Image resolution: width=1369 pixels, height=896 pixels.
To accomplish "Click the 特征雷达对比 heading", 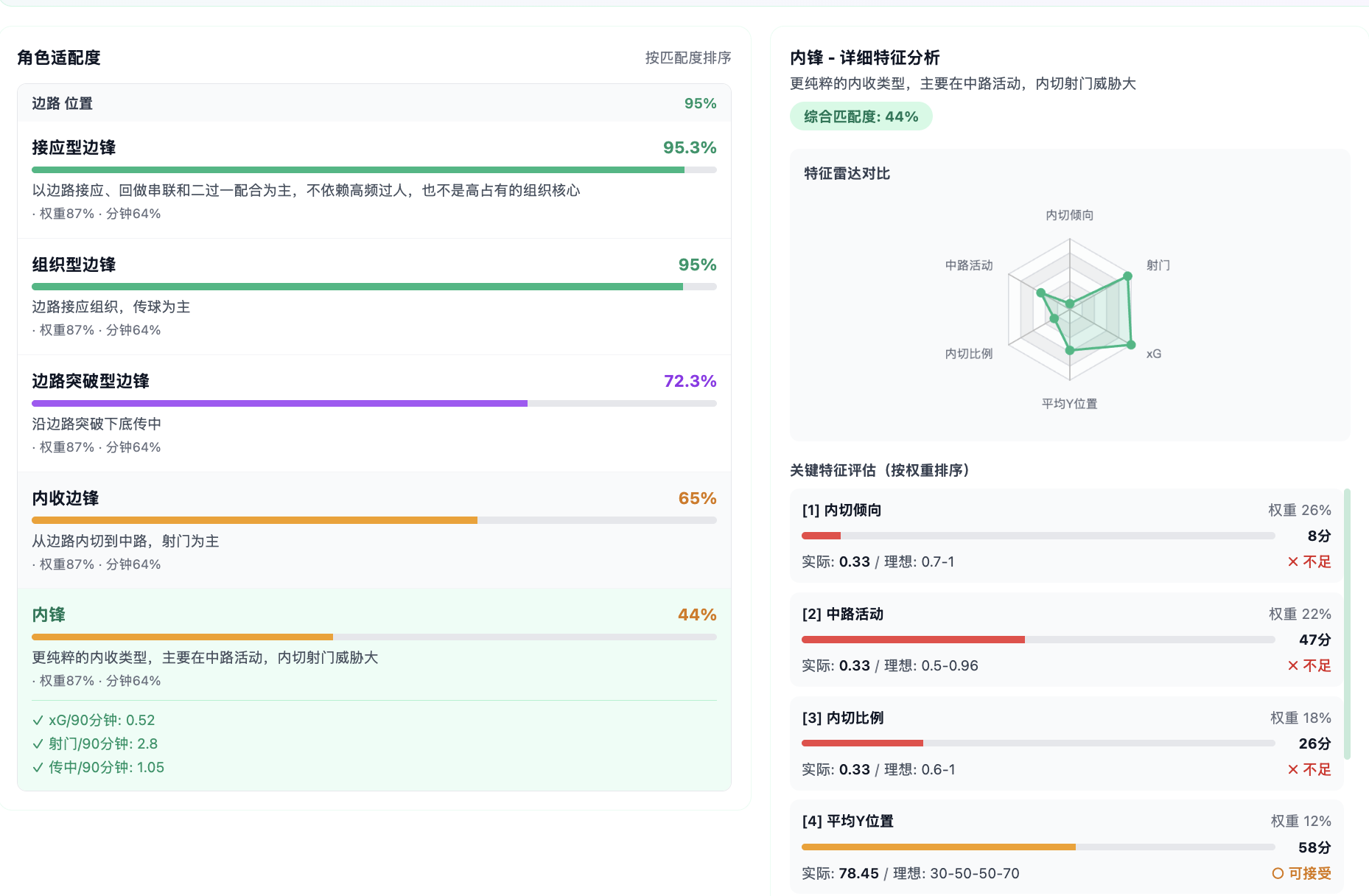I will click(847, 173).
